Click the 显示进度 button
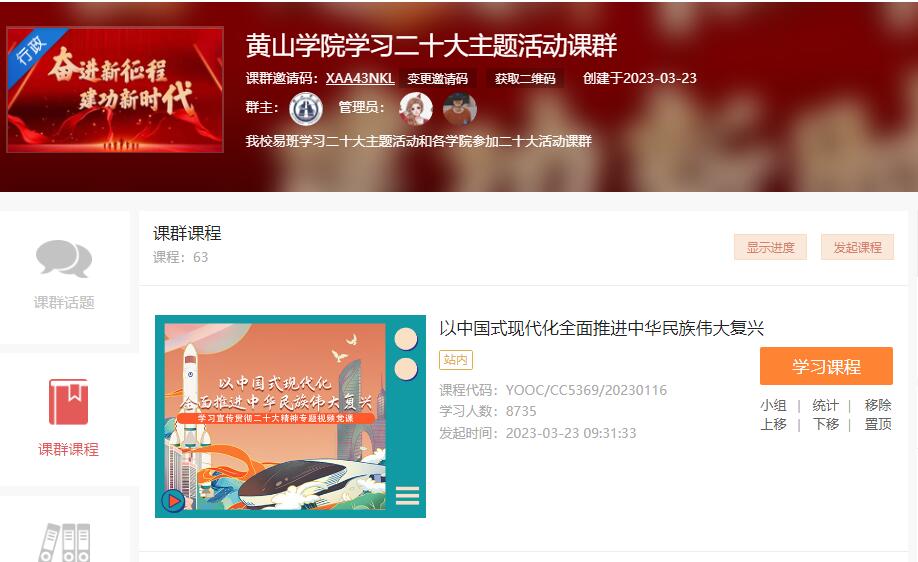 click(x=770, y=247)
